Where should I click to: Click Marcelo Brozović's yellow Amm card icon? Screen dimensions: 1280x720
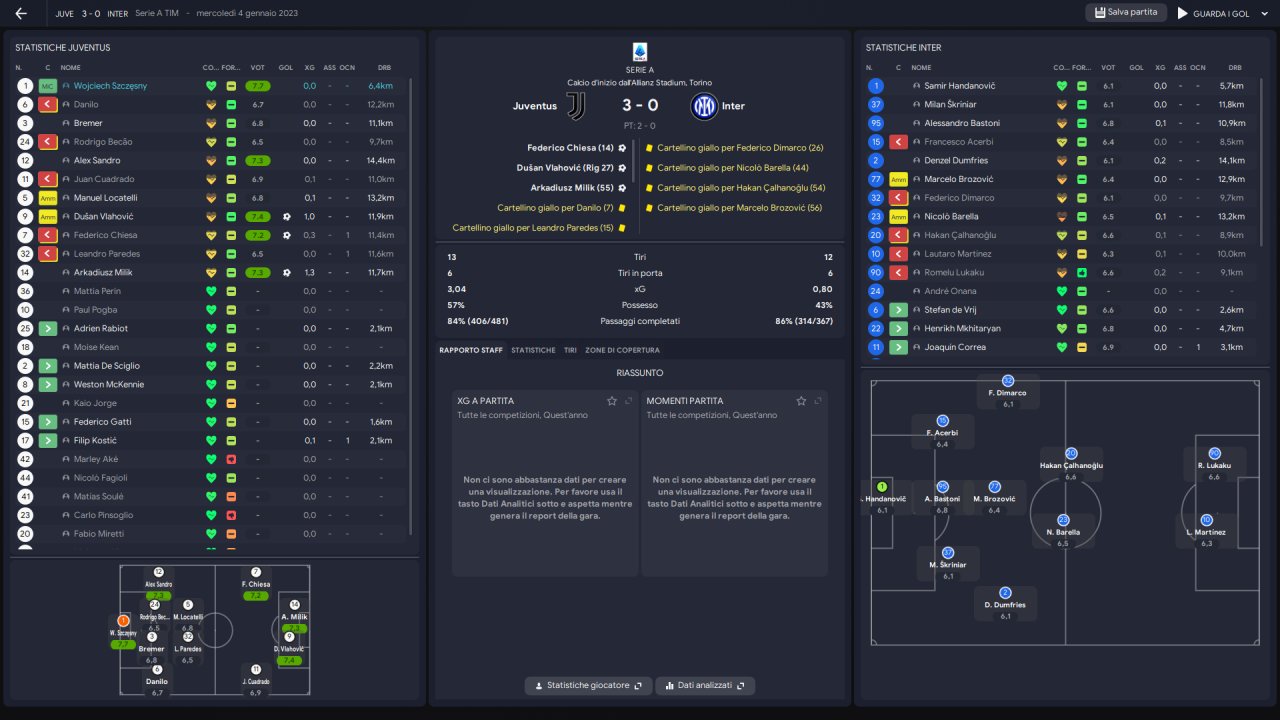pyautogui.click(x=898, y=179)
